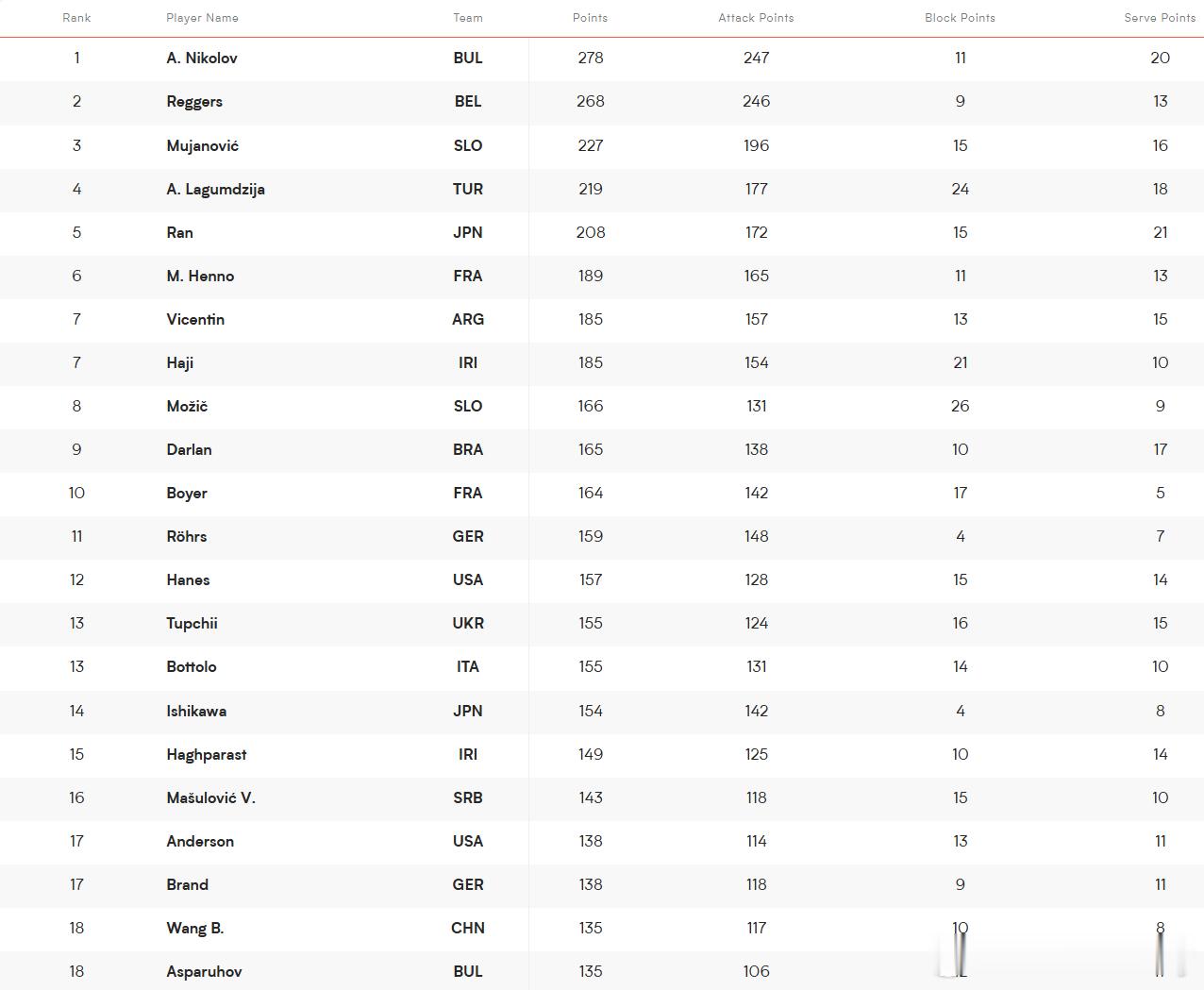Click SLO team code in Možič row
The width and height of the screenshot is (1204, 990).
click(x=468, y=406)
